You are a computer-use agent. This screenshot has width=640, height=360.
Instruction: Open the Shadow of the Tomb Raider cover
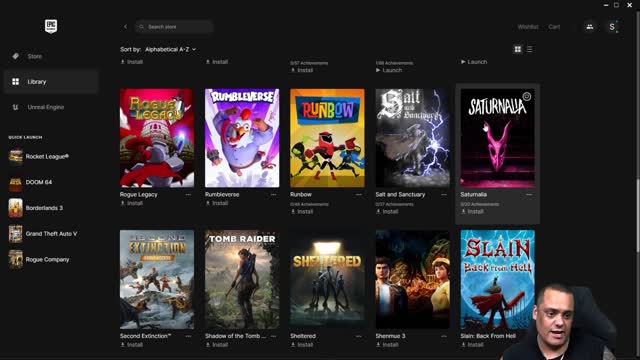tap(242, 280)
